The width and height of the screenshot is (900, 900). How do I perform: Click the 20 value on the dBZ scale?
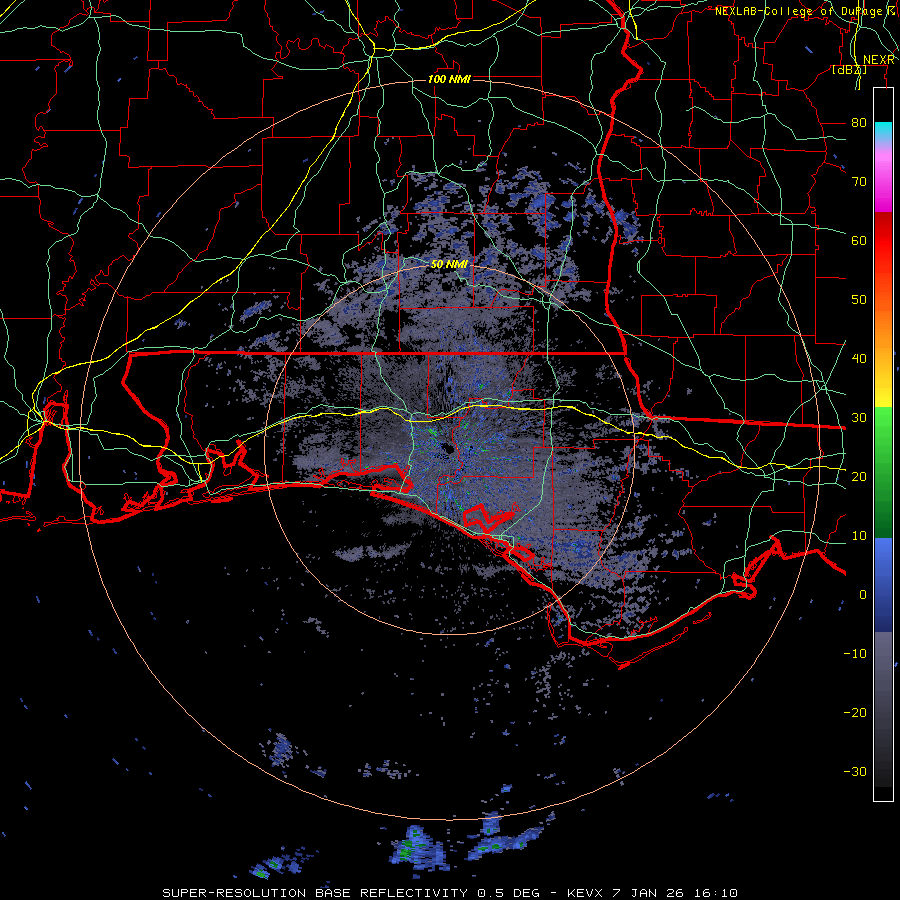coord(859,476)
